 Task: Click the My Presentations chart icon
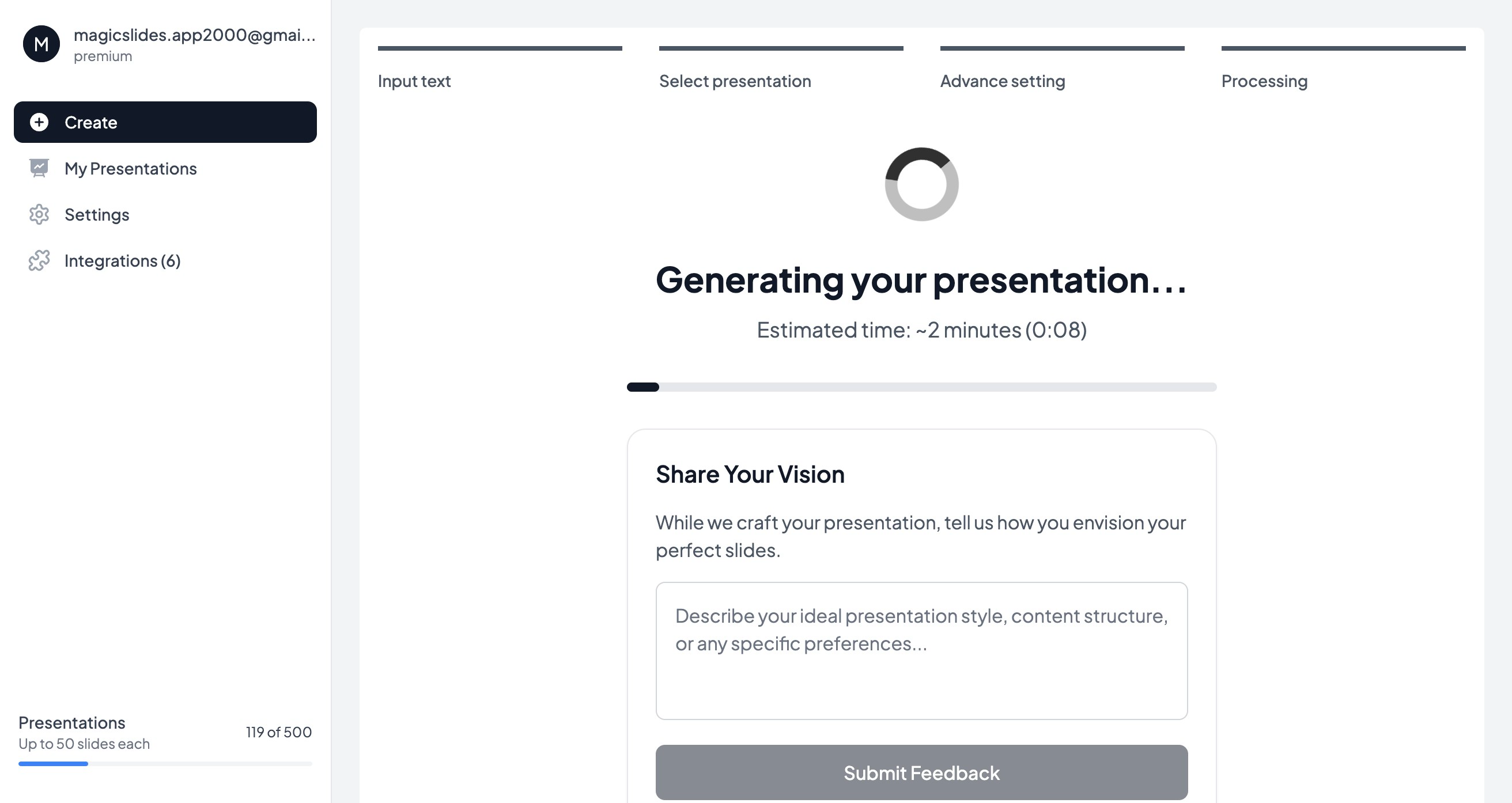tap(39, 168)
